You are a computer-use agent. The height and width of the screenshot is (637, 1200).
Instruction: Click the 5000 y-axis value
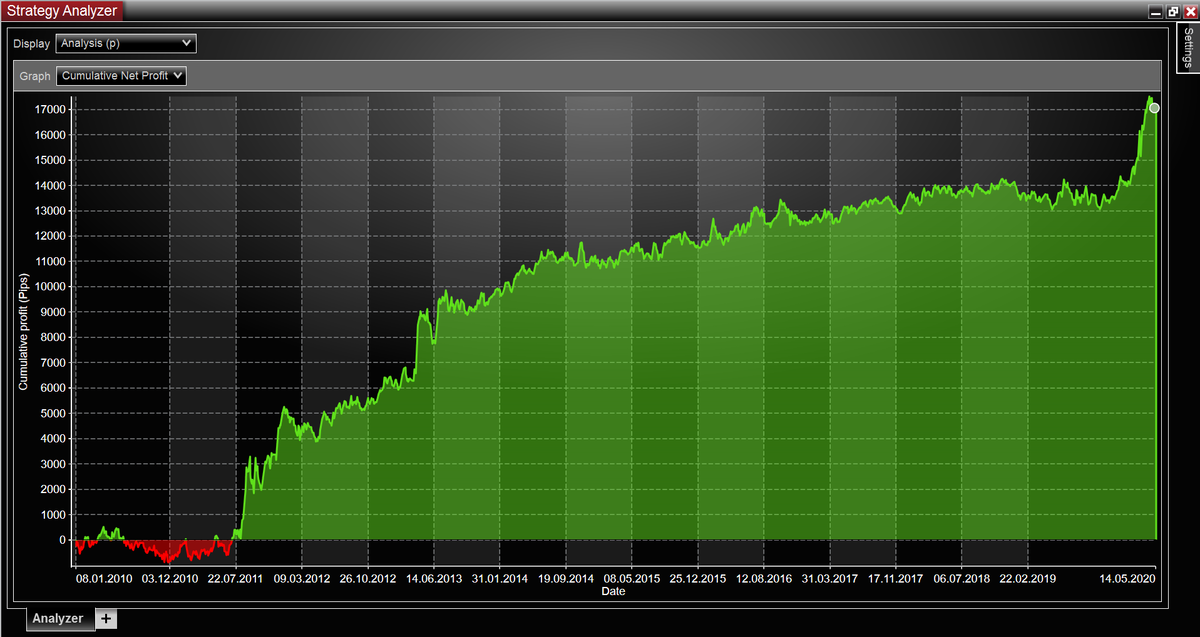tap(53, 413)
